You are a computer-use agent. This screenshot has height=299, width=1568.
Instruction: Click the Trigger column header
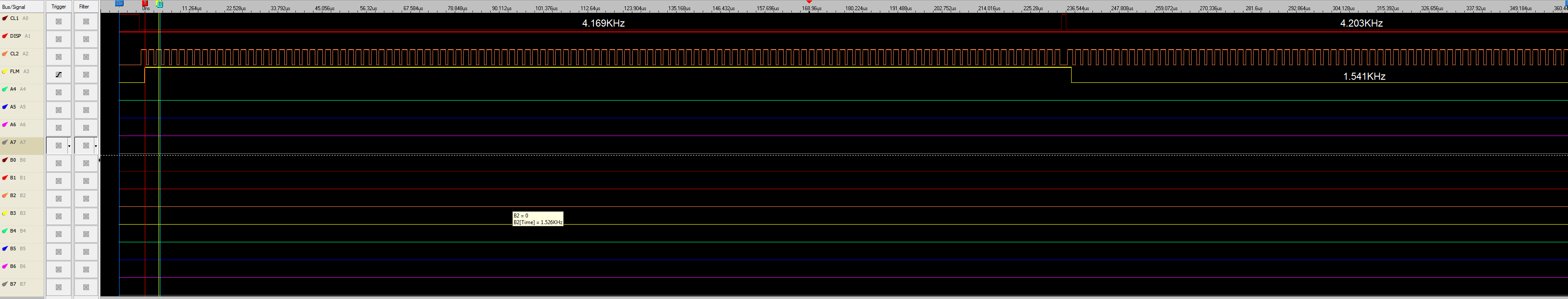58,7
